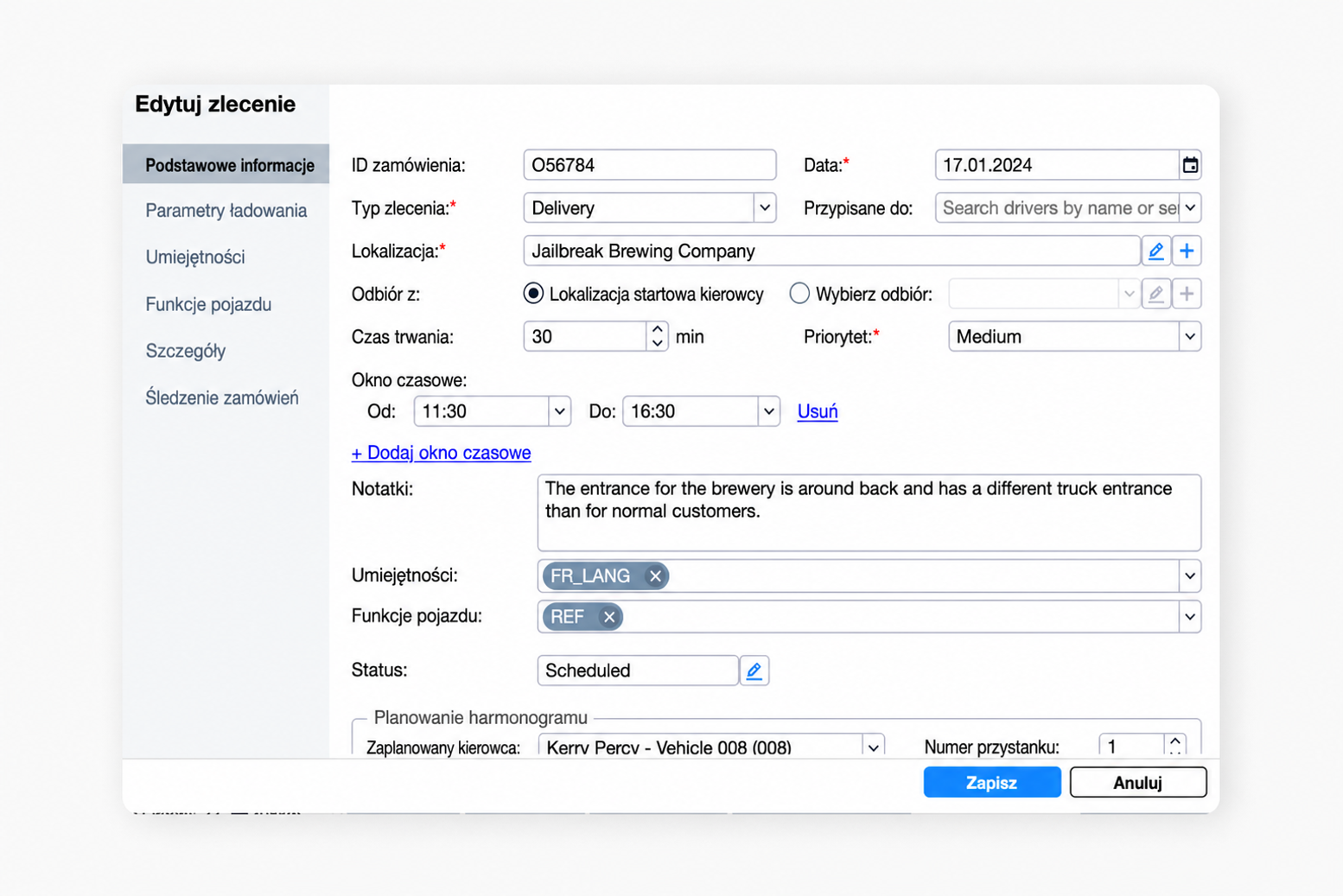Screen dimensions: 1343x896
Task: Click the Czas trwania value 30 field
Action: 586,337
